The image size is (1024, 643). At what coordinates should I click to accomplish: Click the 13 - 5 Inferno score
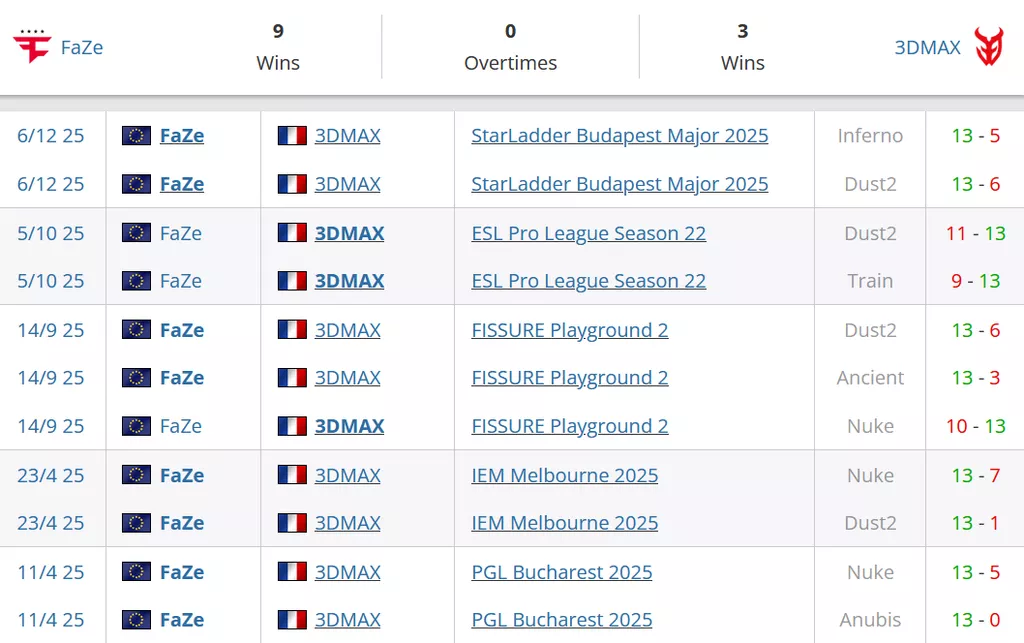pos(975,136)
